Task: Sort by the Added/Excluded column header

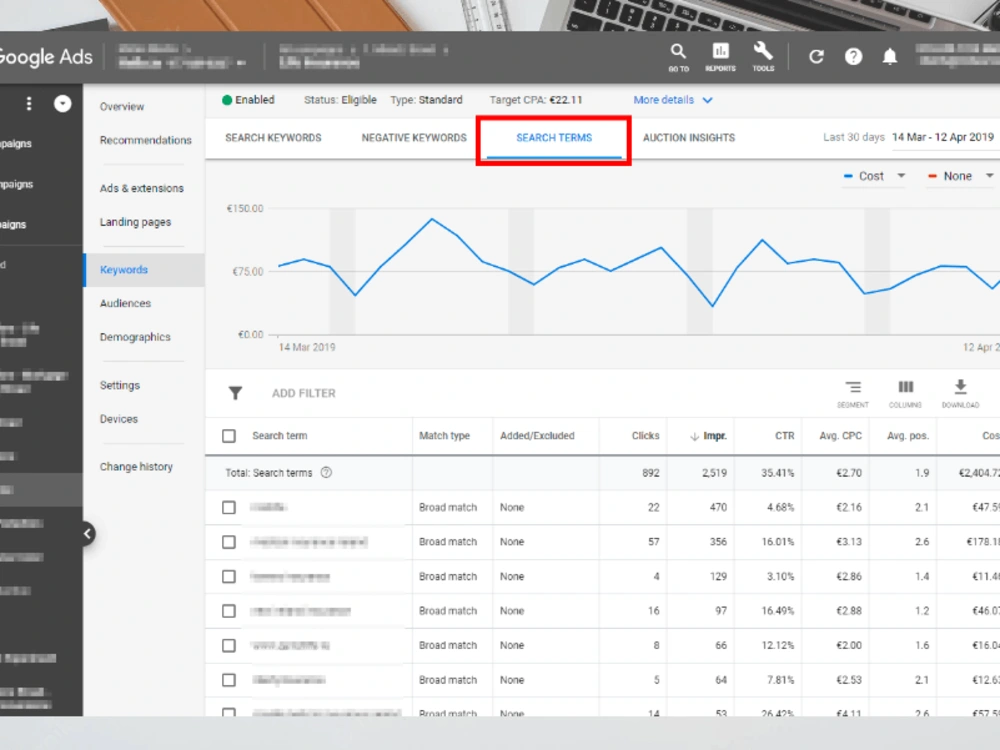Action: click(x=537, y=436)
